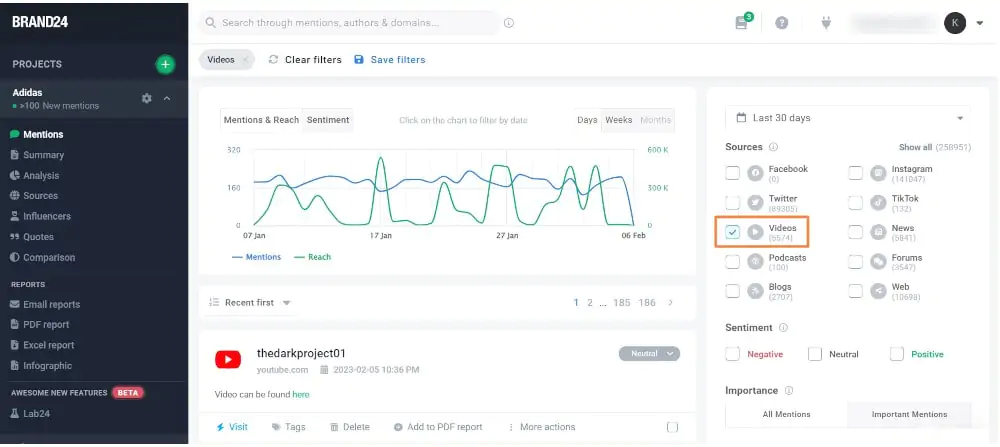Click the help question mark icon
Screen dimensions: 1000x447
point(782,23)
